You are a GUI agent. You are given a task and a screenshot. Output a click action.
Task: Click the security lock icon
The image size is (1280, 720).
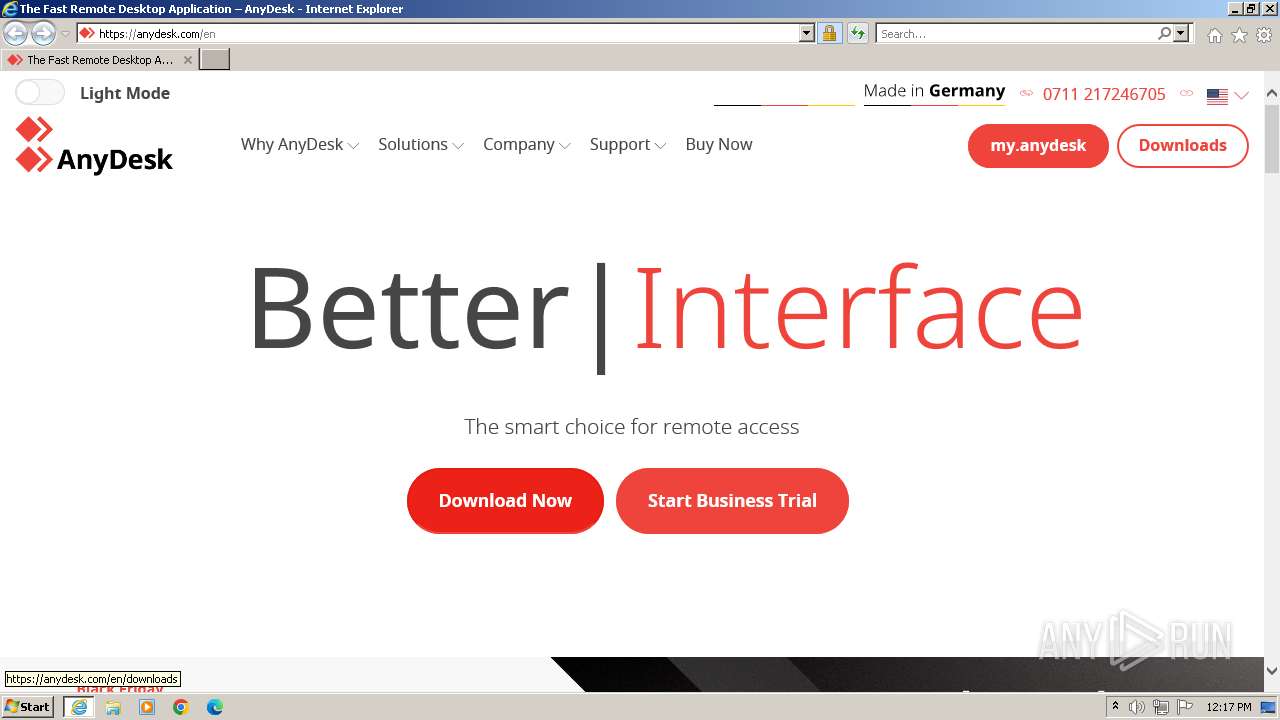829,34
